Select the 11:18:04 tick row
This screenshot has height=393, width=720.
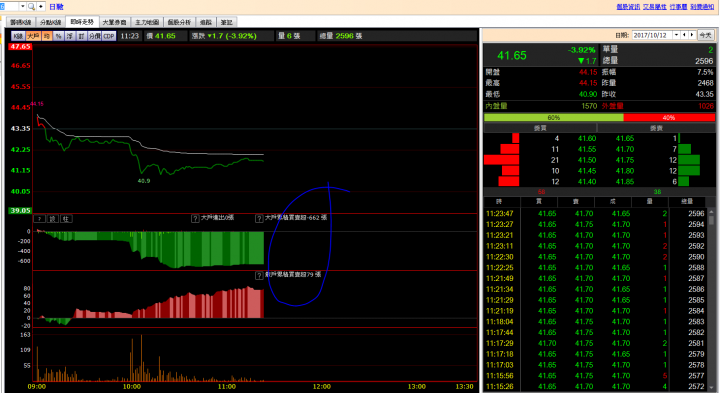(x=596, y=321)
